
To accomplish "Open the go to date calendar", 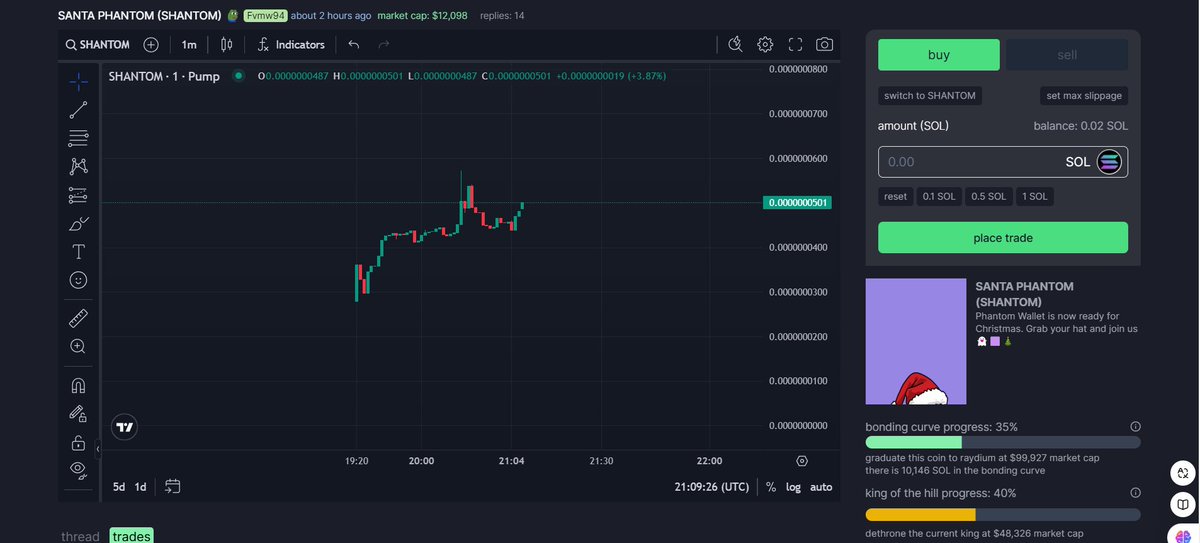I will [x=173, y=487].
